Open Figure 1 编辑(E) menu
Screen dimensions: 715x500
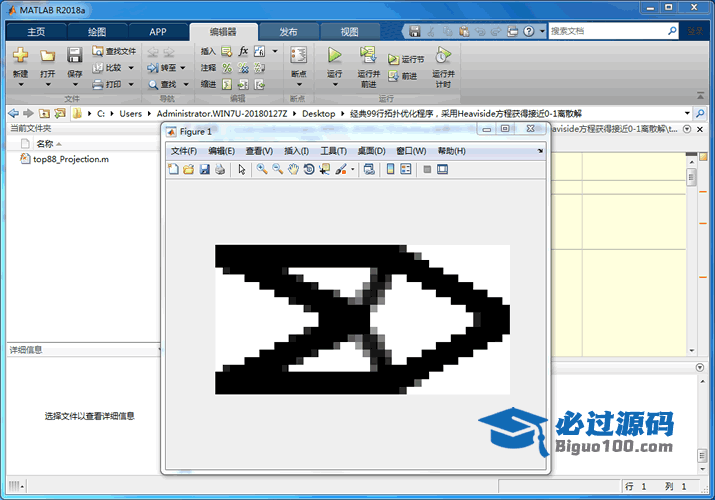(221, 151)
